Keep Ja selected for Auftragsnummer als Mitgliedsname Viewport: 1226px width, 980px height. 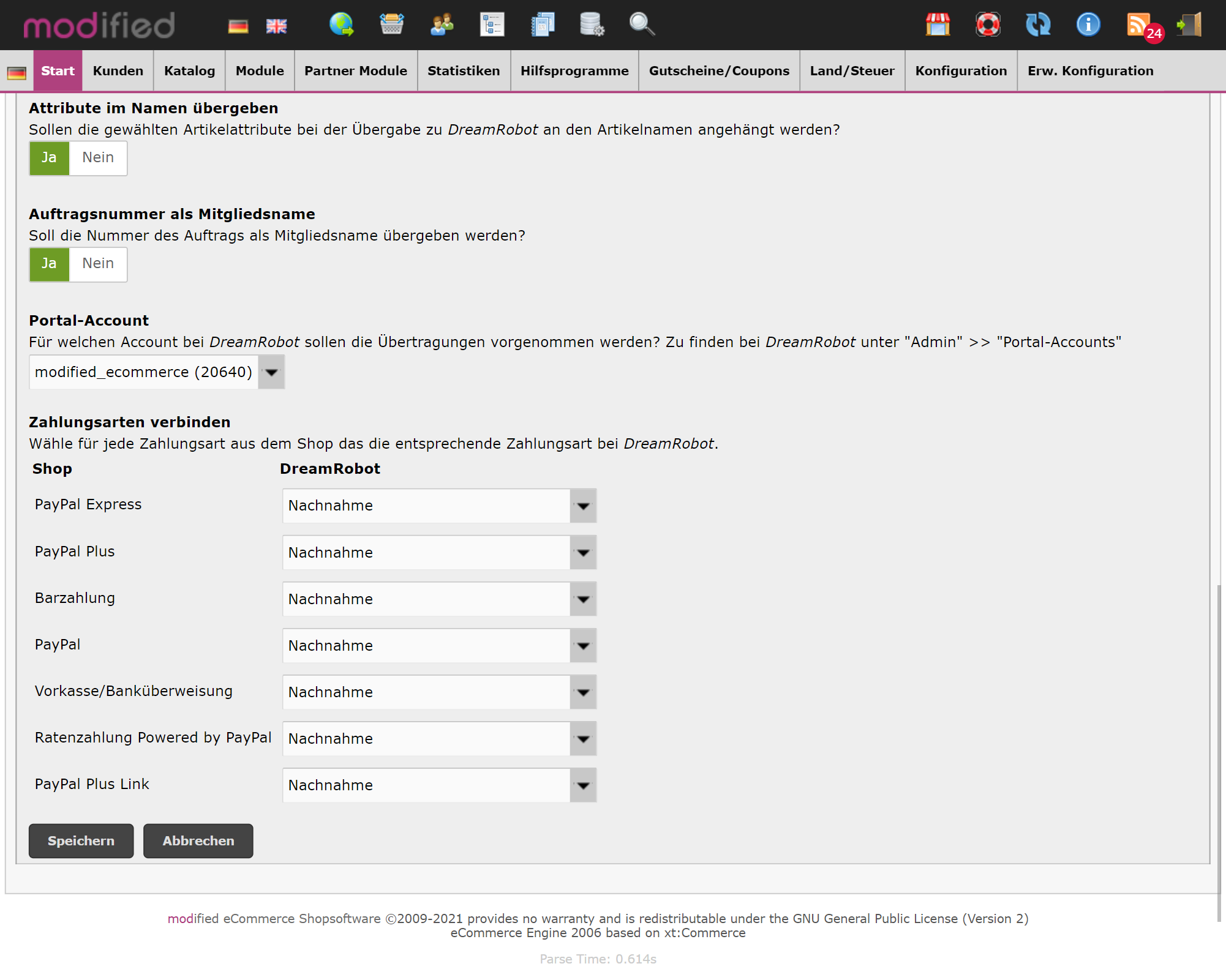pyautogui.click(x=49, y=264)
